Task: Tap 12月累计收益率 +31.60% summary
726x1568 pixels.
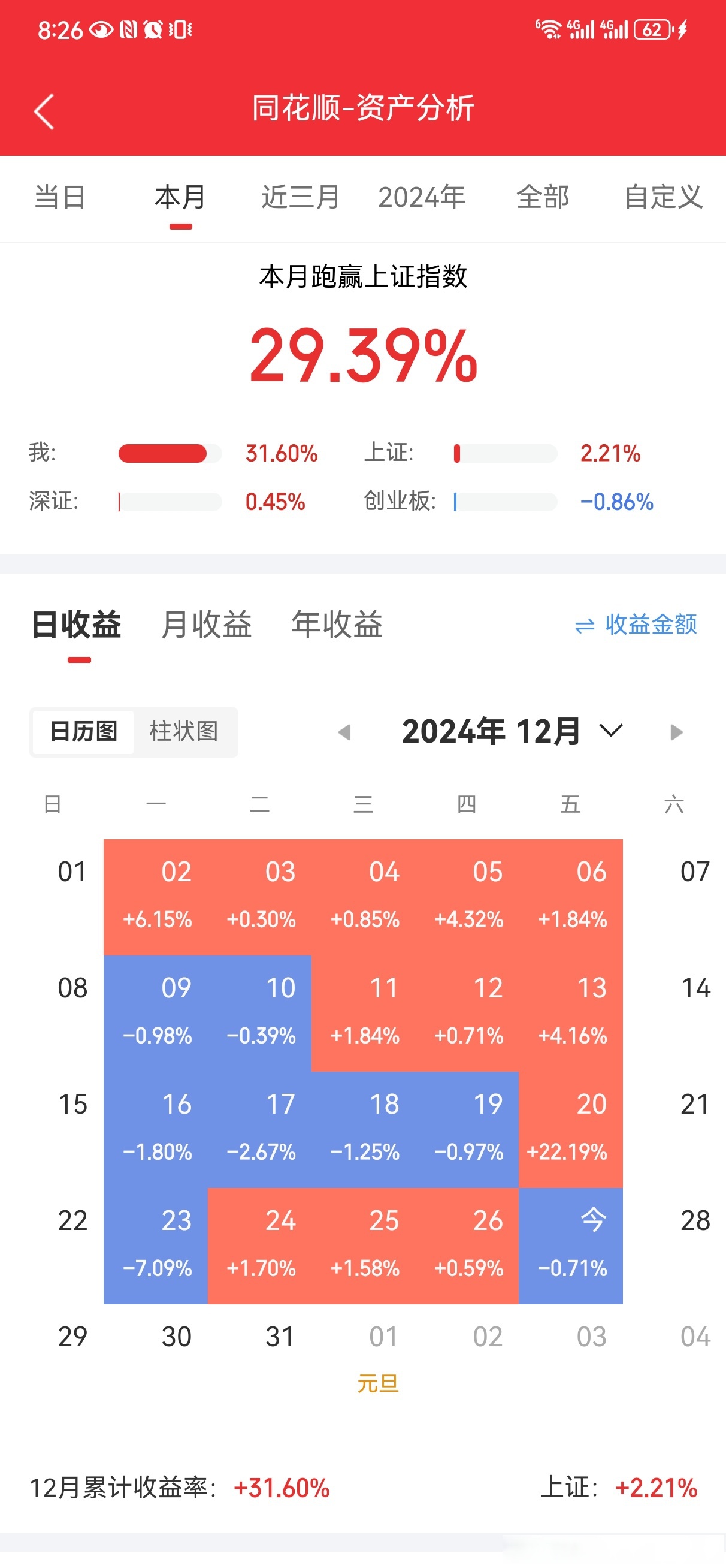Action: pos(180,1488)
